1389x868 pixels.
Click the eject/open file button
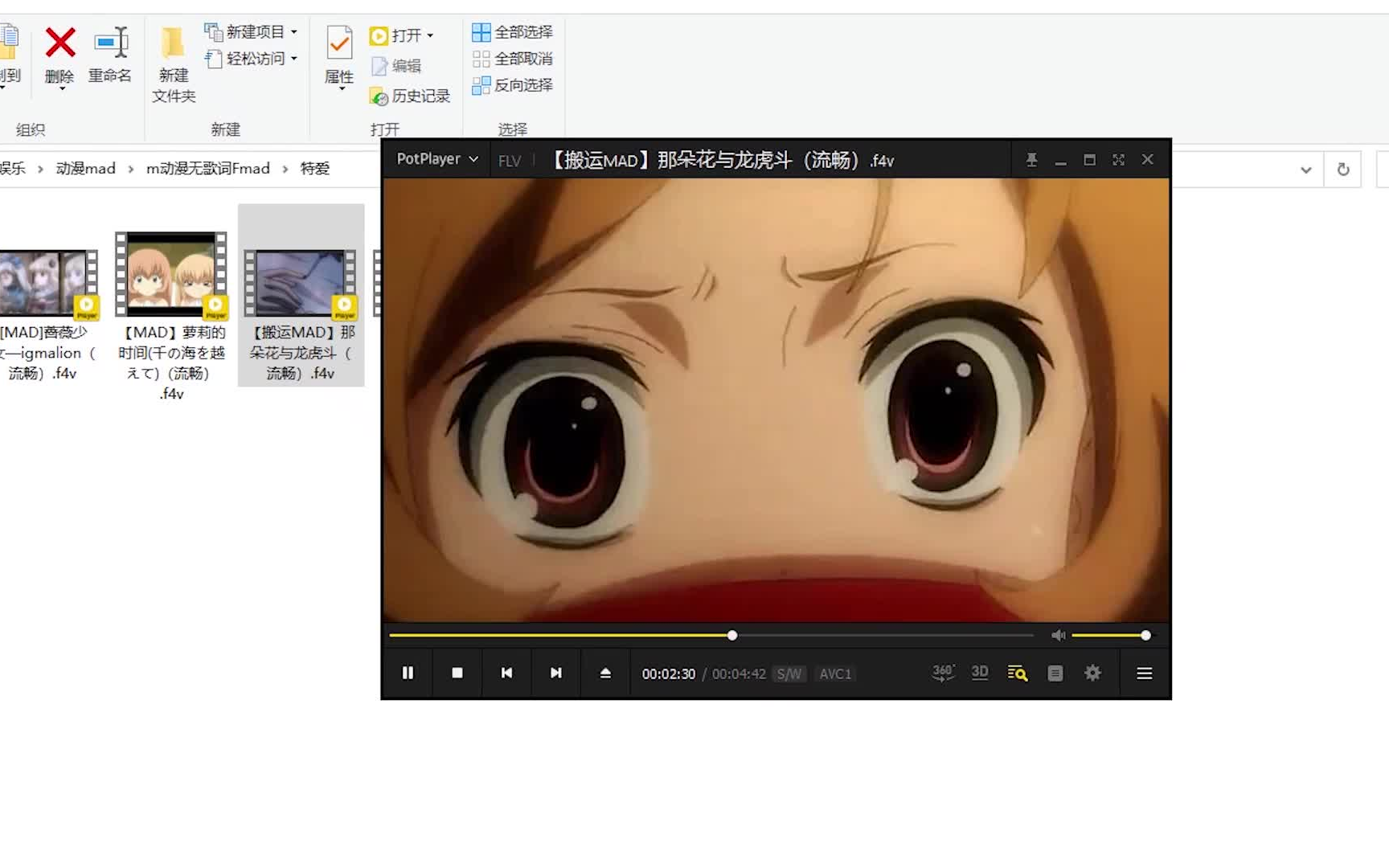coord(605,674)
